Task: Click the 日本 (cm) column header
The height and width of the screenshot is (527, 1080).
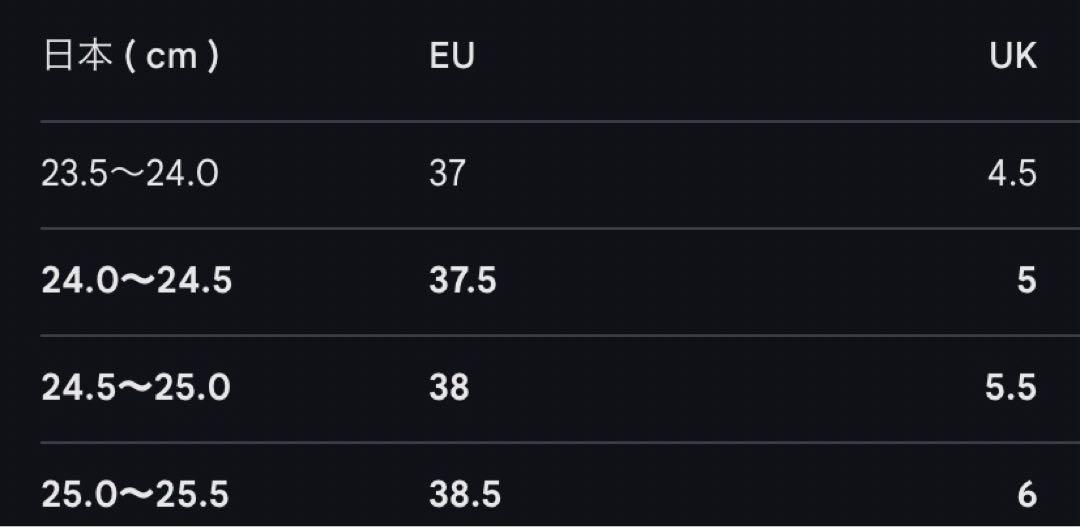Action: pos(131,56)
